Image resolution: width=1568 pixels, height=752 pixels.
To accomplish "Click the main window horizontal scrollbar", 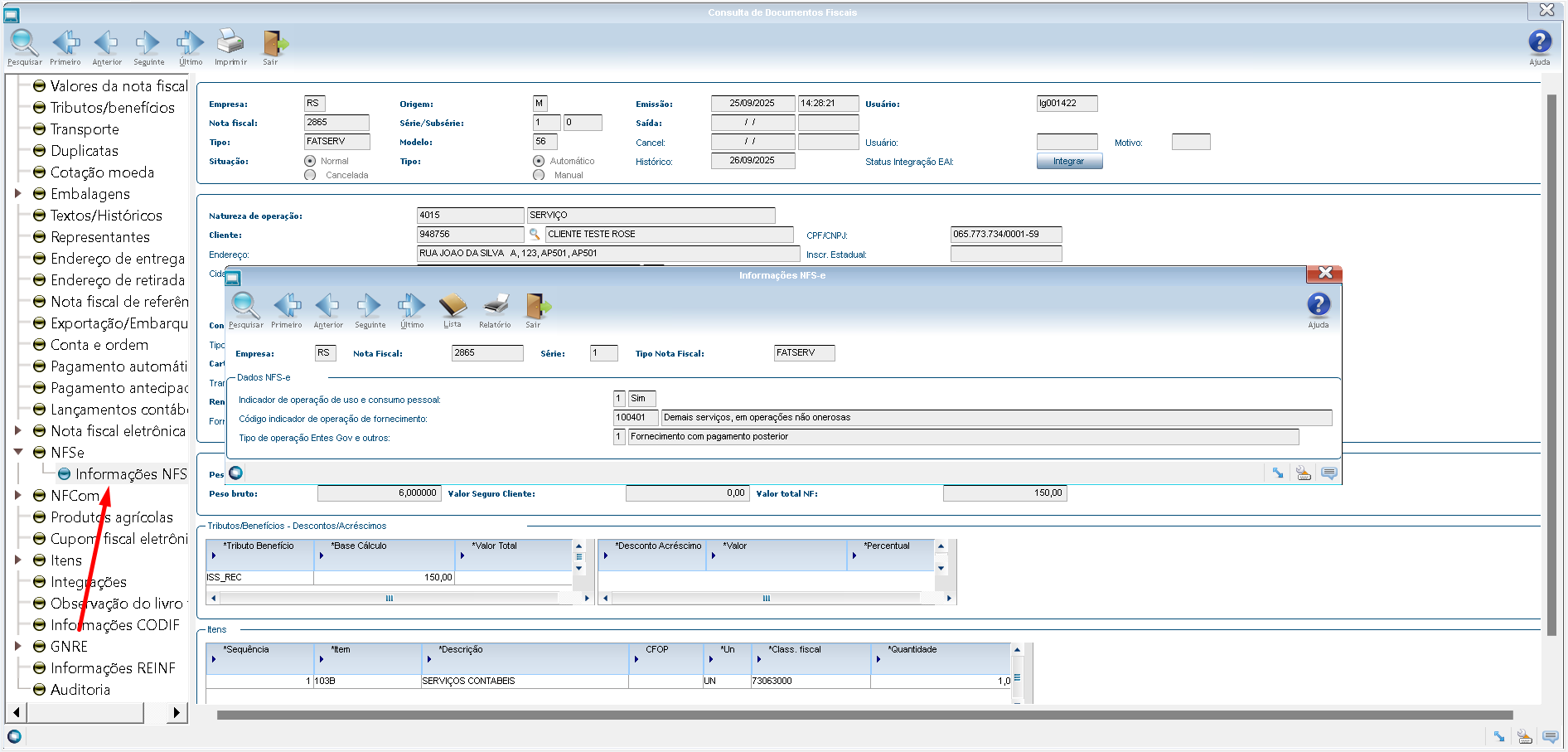I will (x=864, y=715).
